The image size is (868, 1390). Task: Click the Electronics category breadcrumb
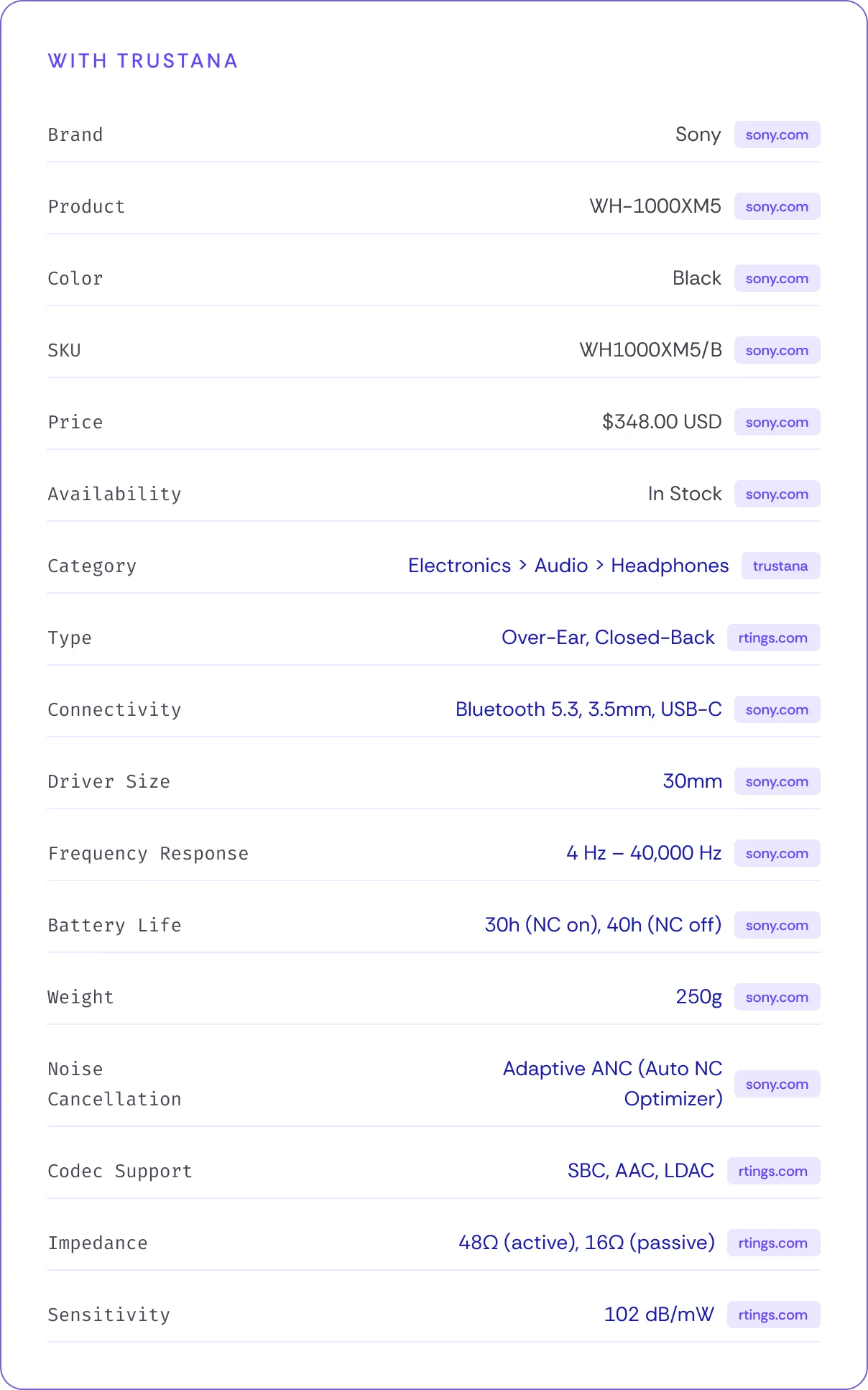click(x=459, y=566)
